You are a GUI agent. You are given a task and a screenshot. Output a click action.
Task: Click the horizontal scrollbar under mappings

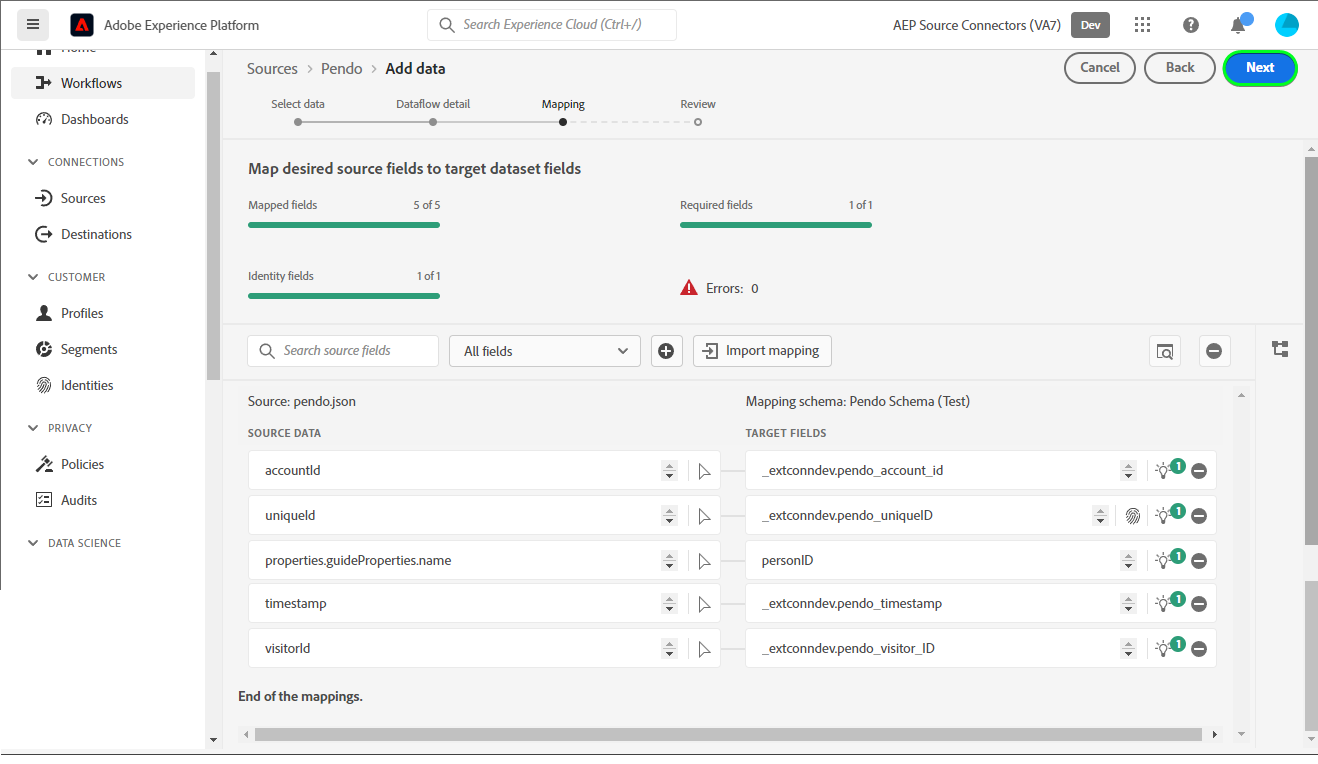pyautogui.click(x=727, y=734)
